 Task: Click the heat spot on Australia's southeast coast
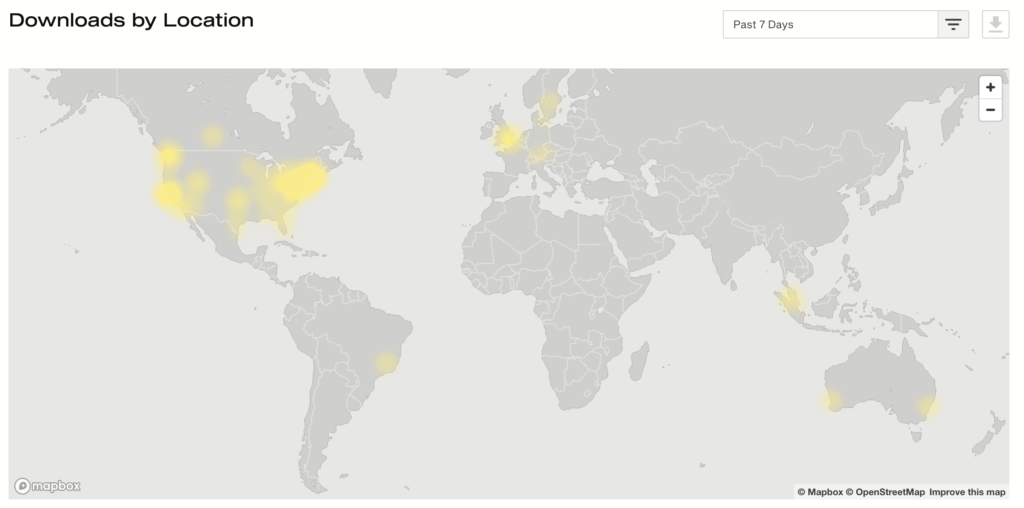coord(928,407)
